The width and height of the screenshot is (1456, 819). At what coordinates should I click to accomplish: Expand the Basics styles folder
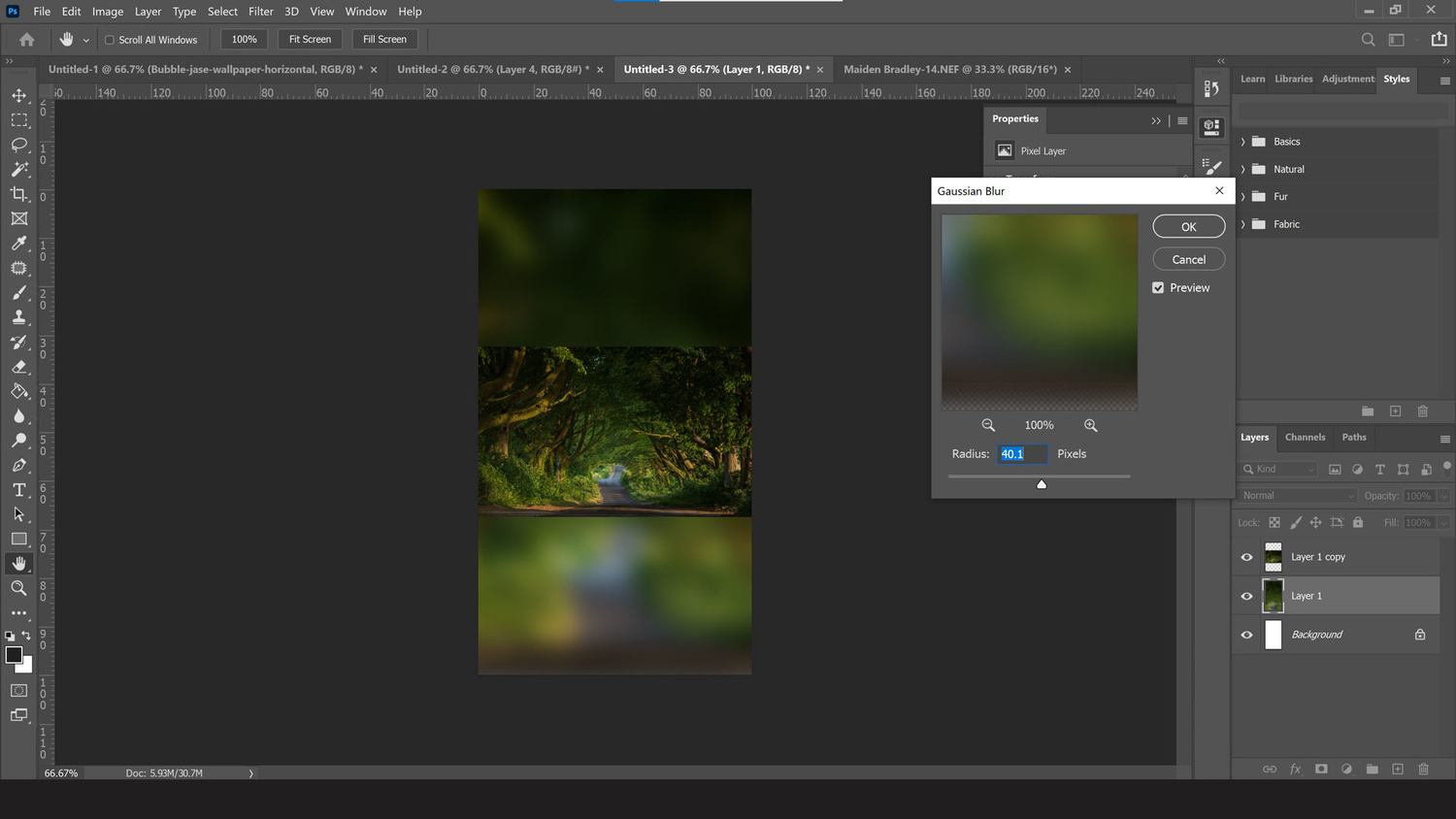click(1242, 142)
